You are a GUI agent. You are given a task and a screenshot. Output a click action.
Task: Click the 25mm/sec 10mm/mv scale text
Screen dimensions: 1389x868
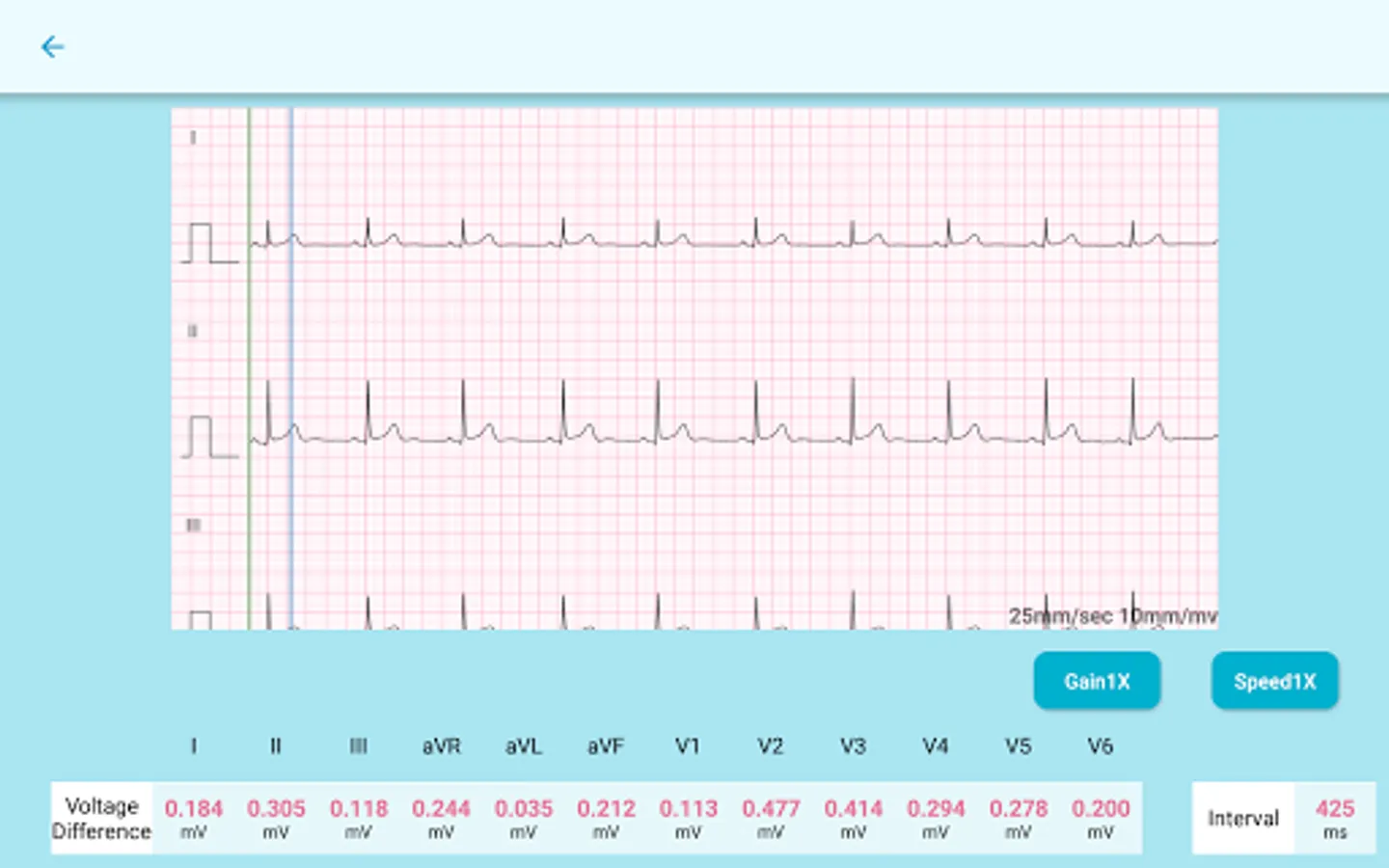click(x=1113, y=615)
